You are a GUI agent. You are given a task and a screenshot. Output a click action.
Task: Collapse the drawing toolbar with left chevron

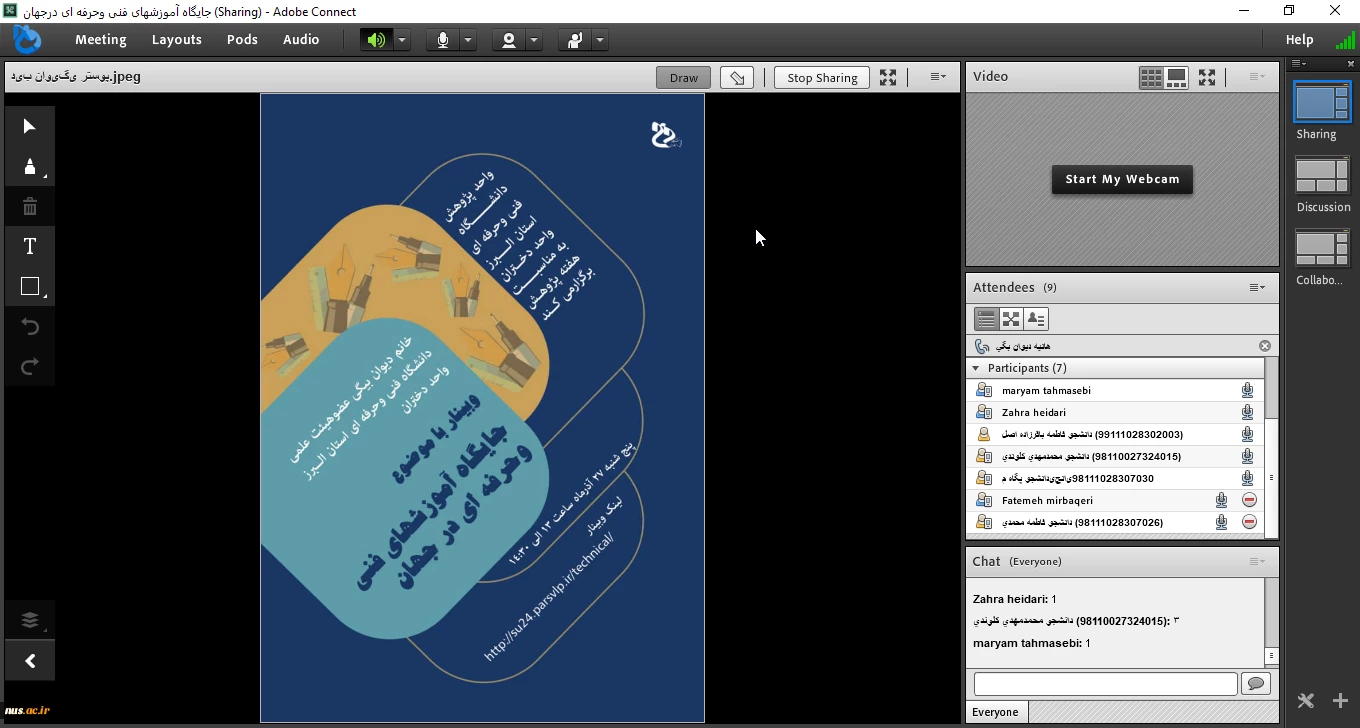(30, 661)
